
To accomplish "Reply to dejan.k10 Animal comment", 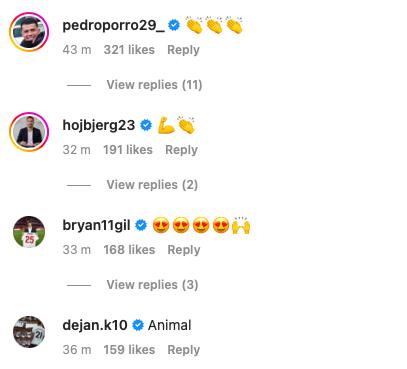I will 184,350.
